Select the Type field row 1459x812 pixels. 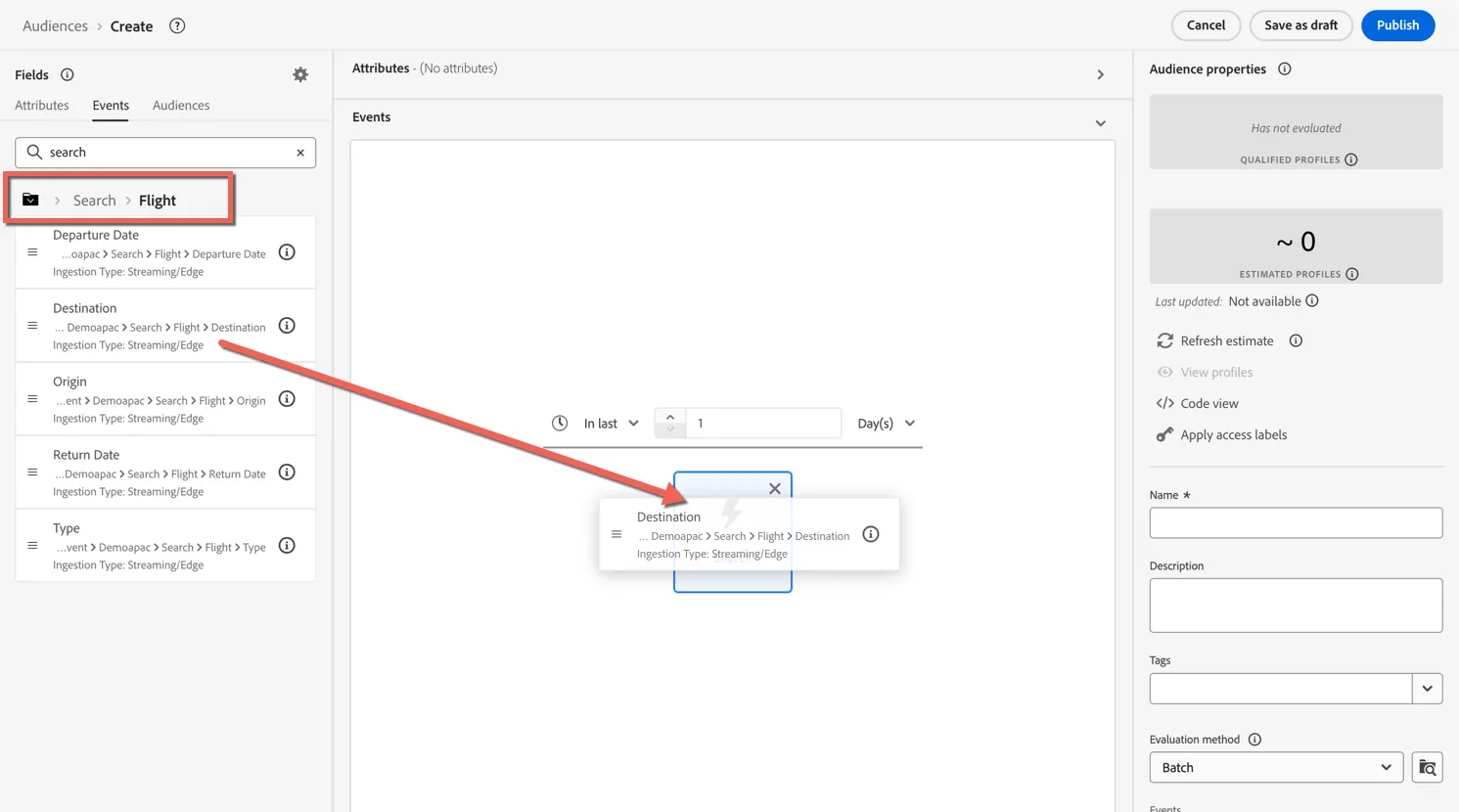(165, 546)
